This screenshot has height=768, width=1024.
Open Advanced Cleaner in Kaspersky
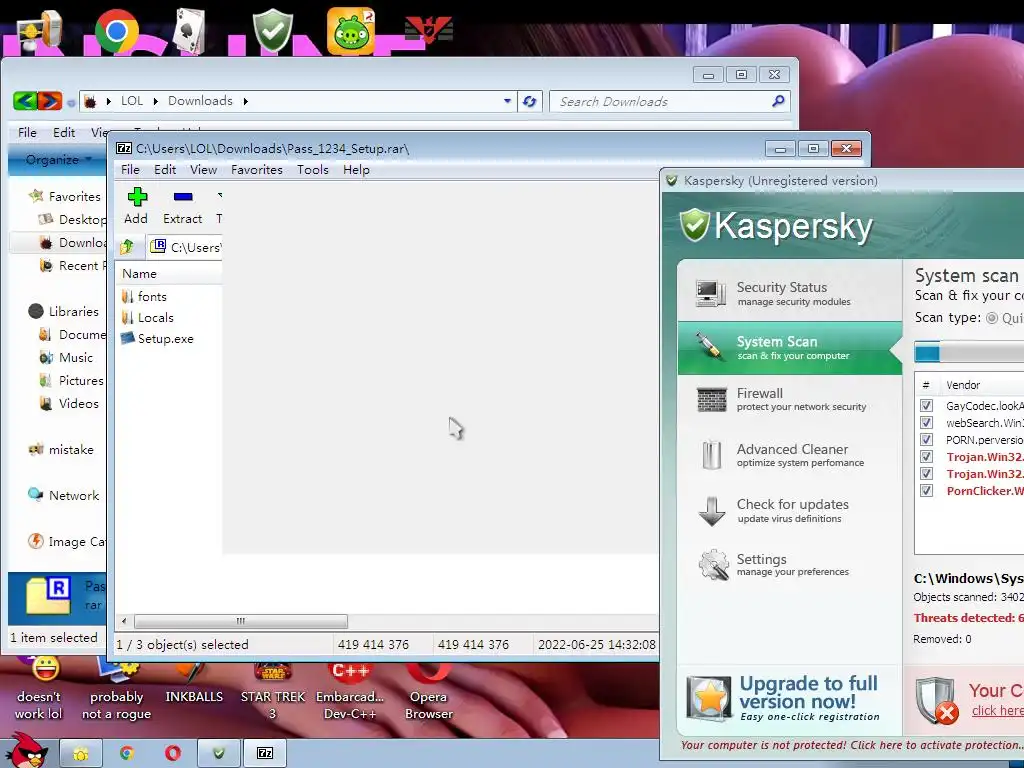point(790,455)
